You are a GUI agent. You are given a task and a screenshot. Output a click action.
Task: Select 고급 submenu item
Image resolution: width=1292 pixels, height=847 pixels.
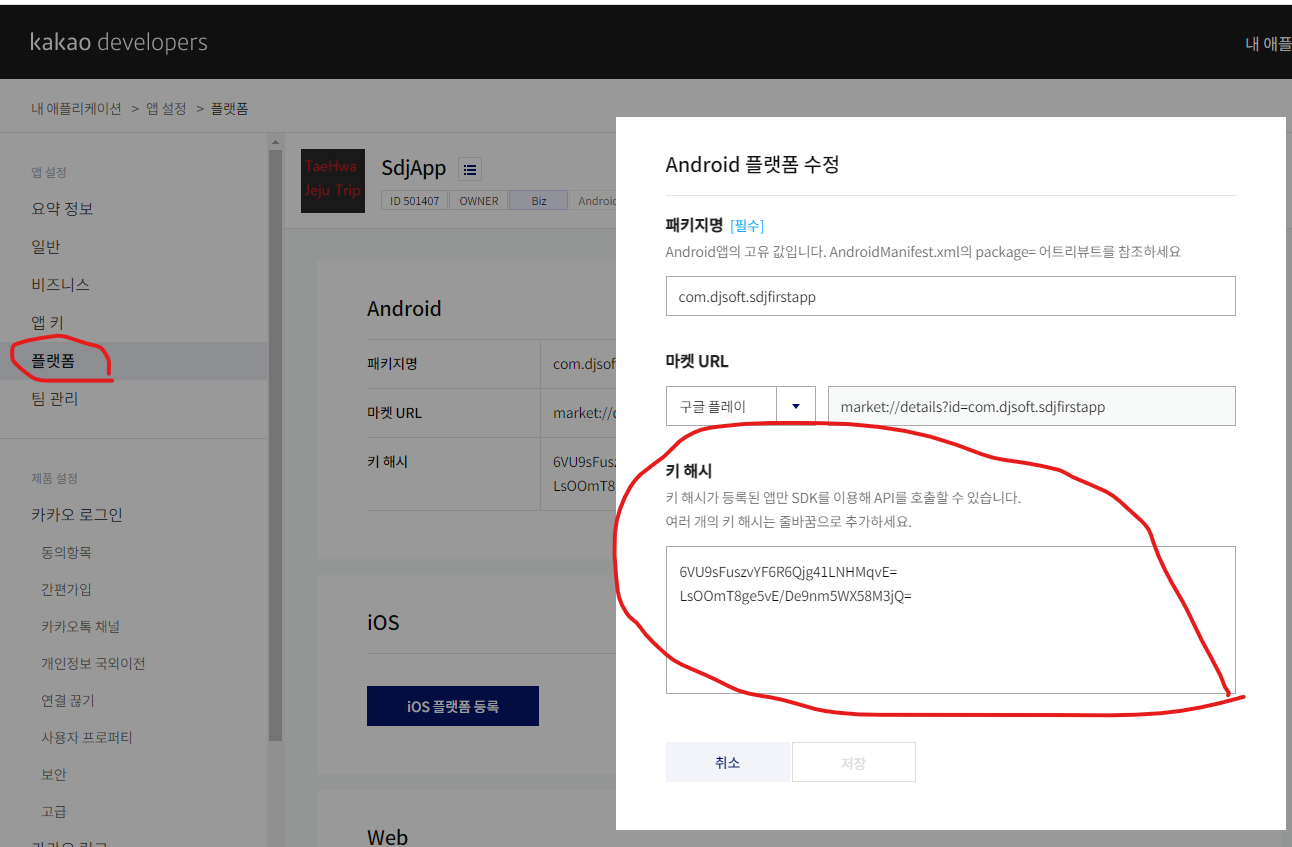coord(54,811)
